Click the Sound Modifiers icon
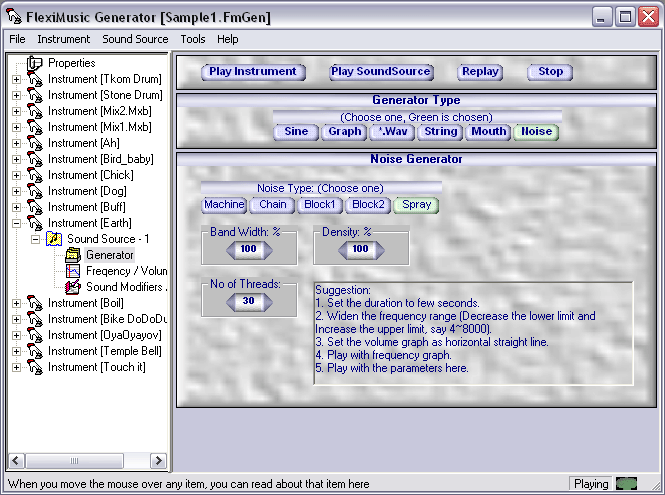665x495 pixels. click(x=73, y=287)
